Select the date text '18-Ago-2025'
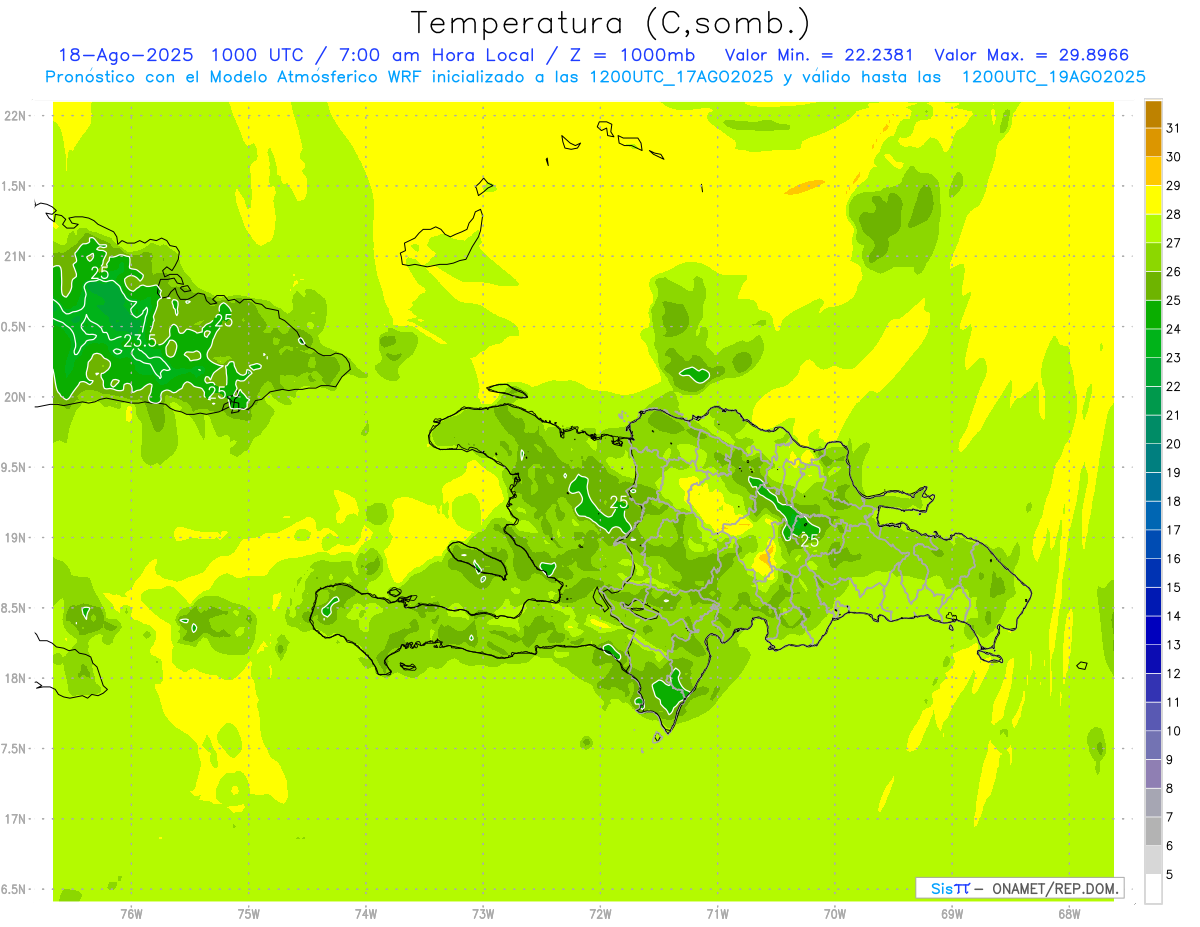Viewport: 1200px width, 927px height. point(125,55)
